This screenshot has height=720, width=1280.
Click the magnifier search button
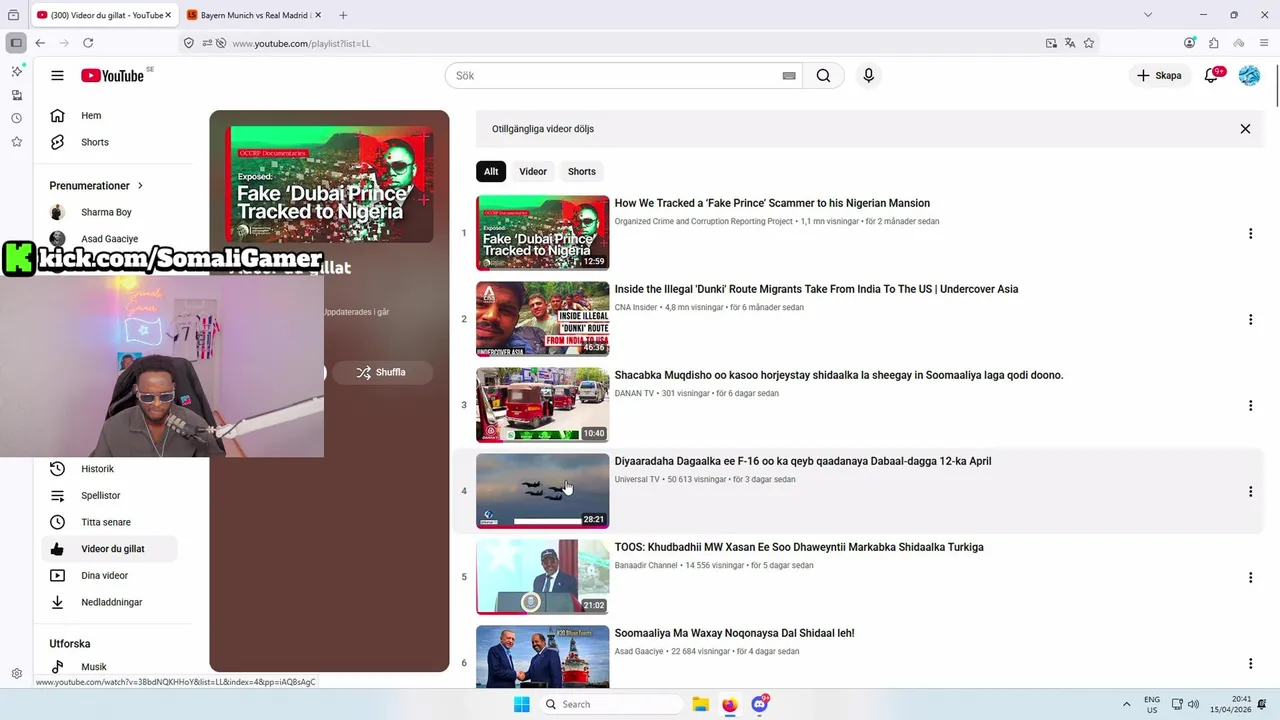pos(823,76)
